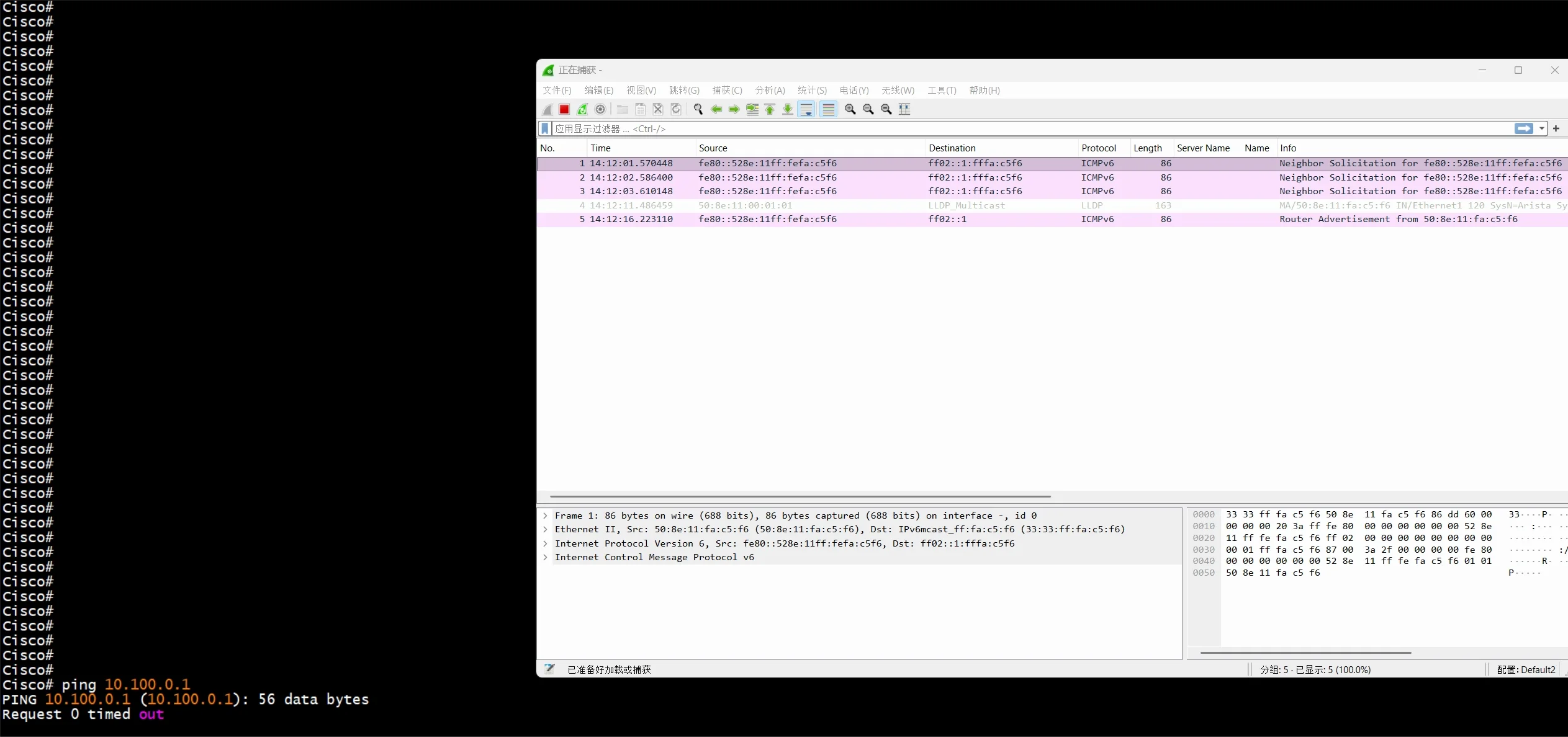Sort by the Time column header
Image resolution: width=1568 pixels, height=737 pixels.
pyautogui.click(x=641, y=148)
